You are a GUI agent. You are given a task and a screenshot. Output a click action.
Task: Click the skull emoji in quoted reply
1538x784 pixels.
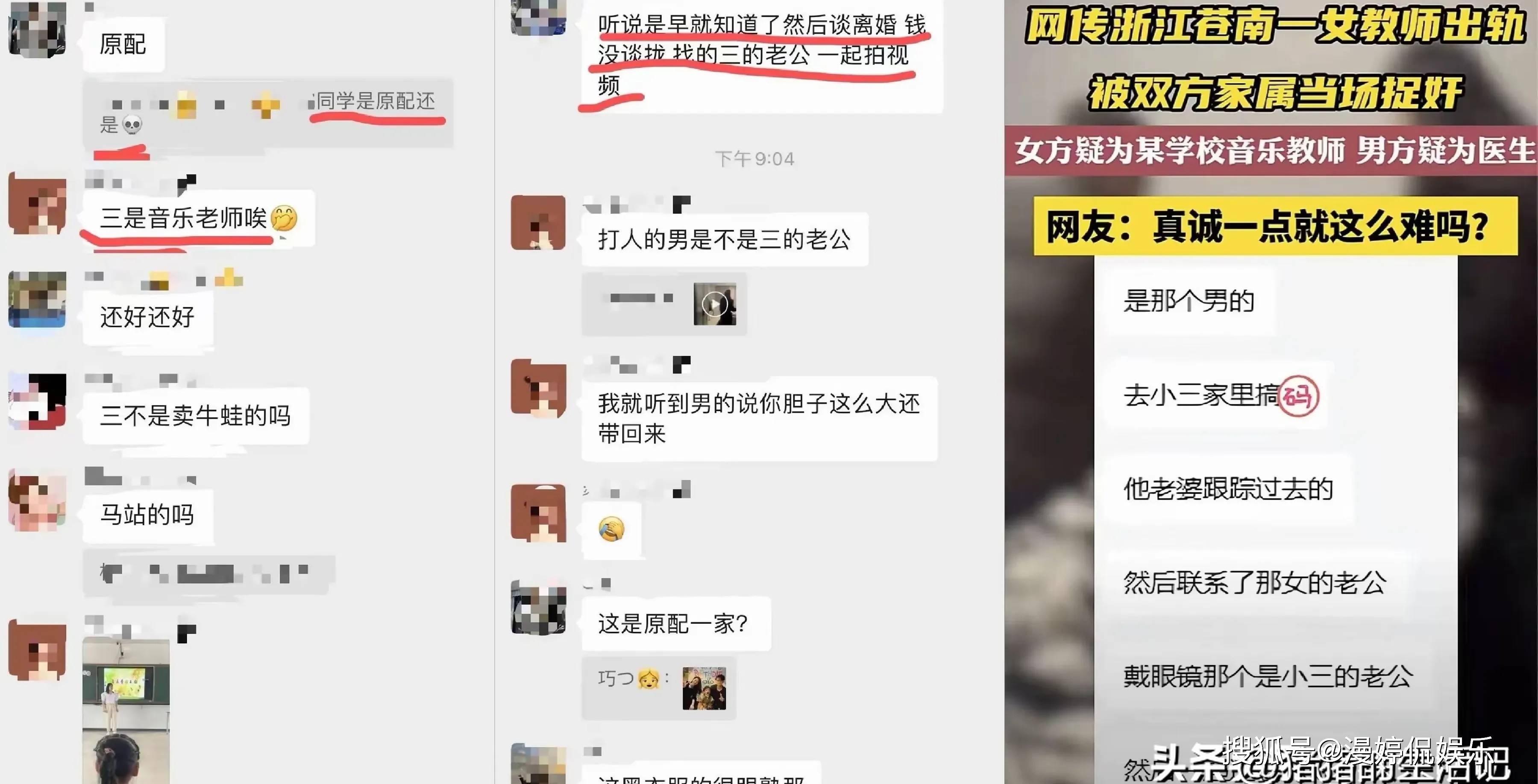[132, 125]
